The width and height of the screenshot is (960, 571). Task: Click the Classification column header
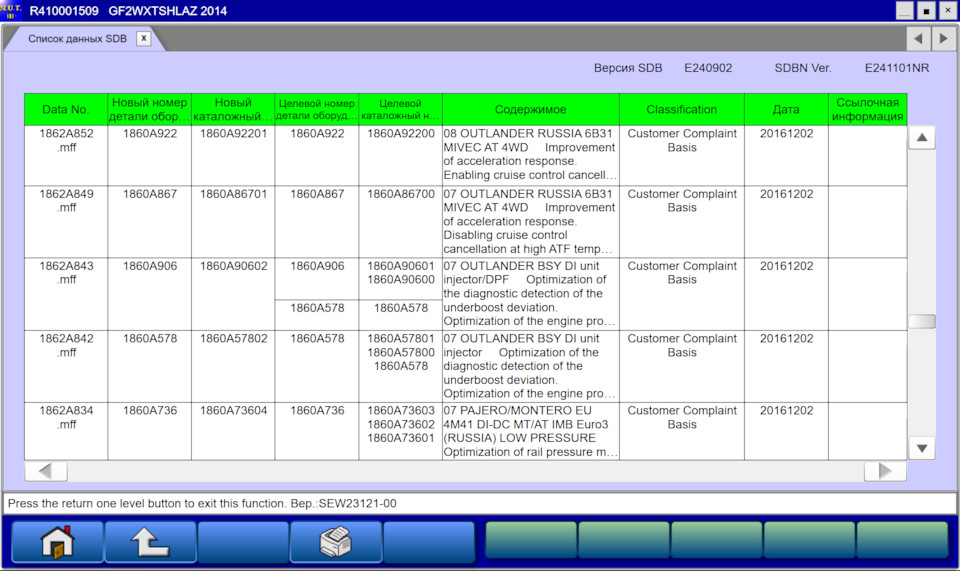pos(682,110)
